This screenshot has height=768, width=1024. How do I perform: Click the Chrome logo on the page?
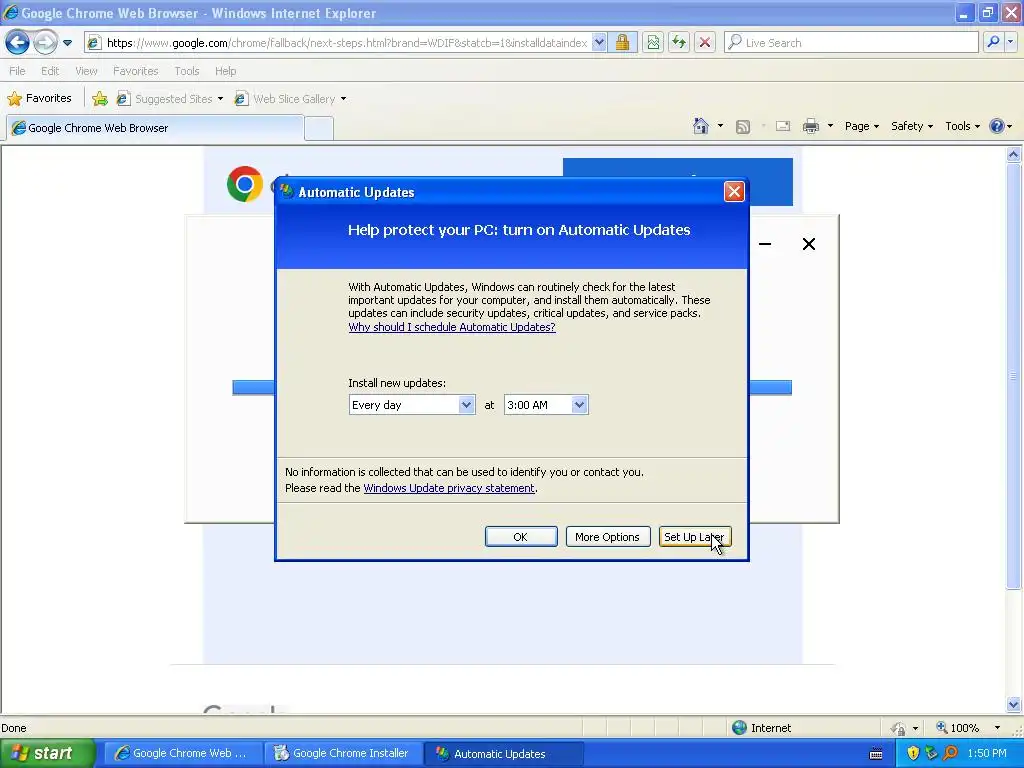pyautogui.click(x=245, y=184)
